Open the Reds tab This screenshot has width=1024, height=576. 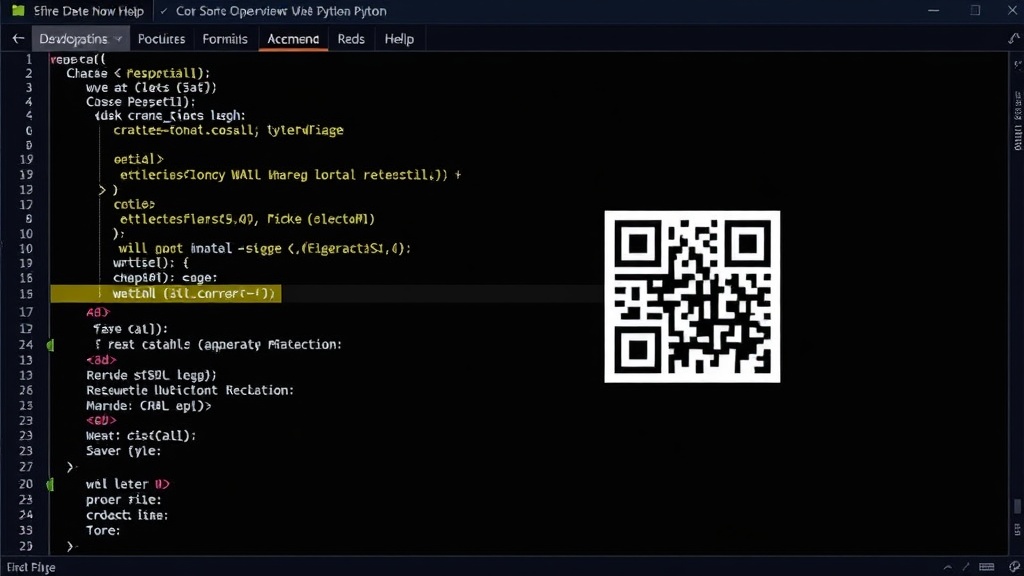click(x=351, y=39)
